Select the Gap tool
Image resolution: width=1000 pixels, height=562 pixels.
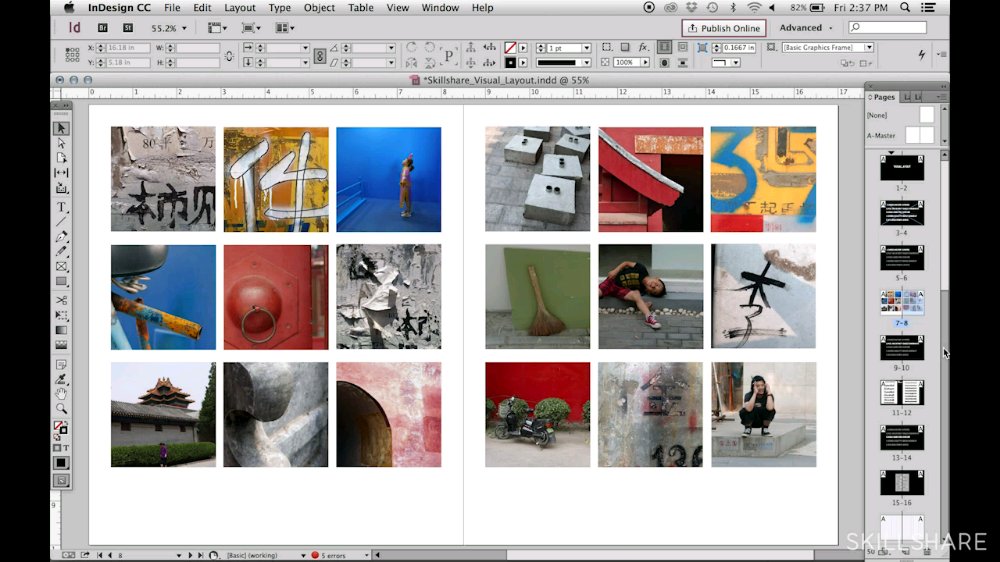(x=61, y=173)
